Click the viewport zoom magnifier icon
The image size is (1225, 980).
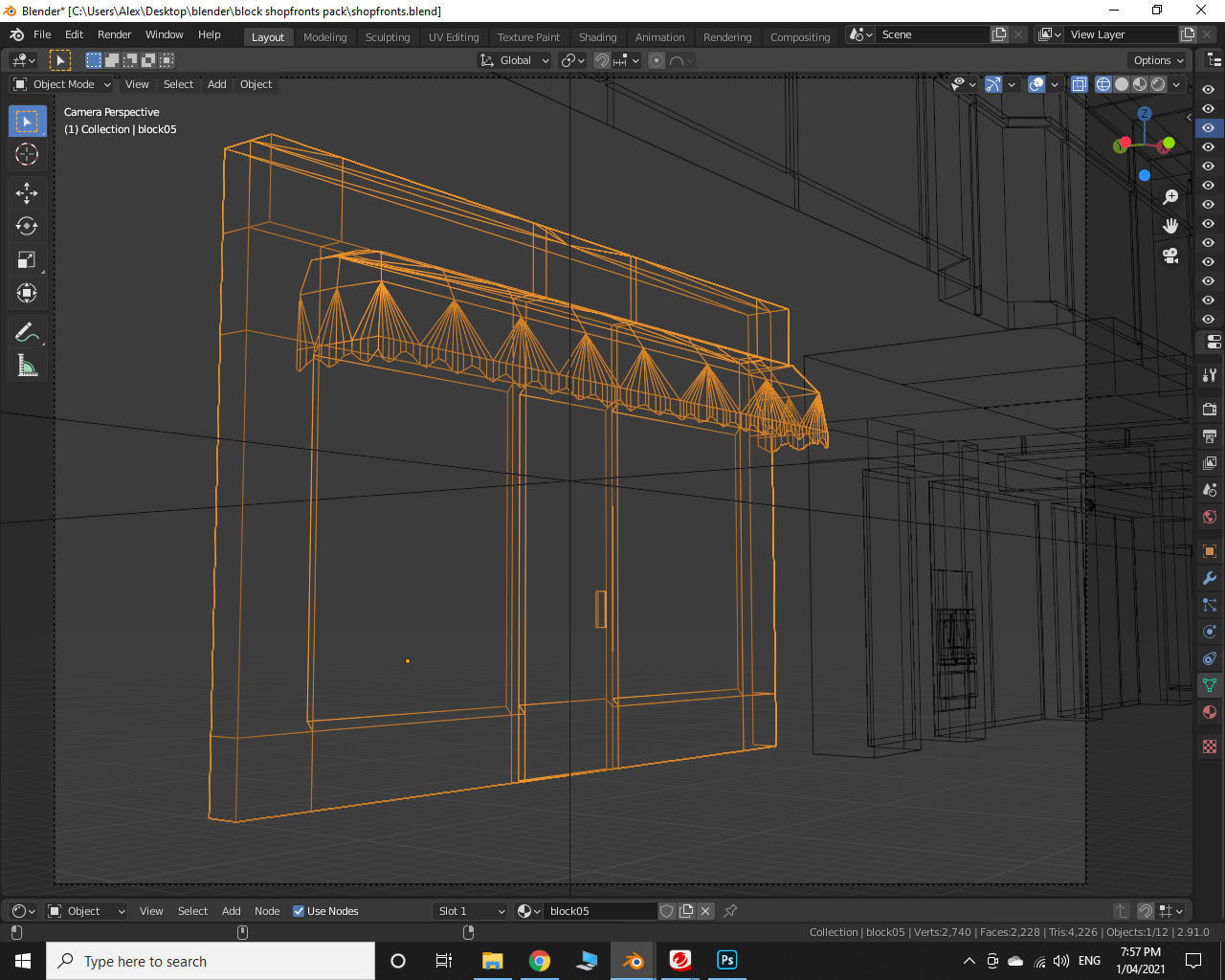coord(1170,196)
